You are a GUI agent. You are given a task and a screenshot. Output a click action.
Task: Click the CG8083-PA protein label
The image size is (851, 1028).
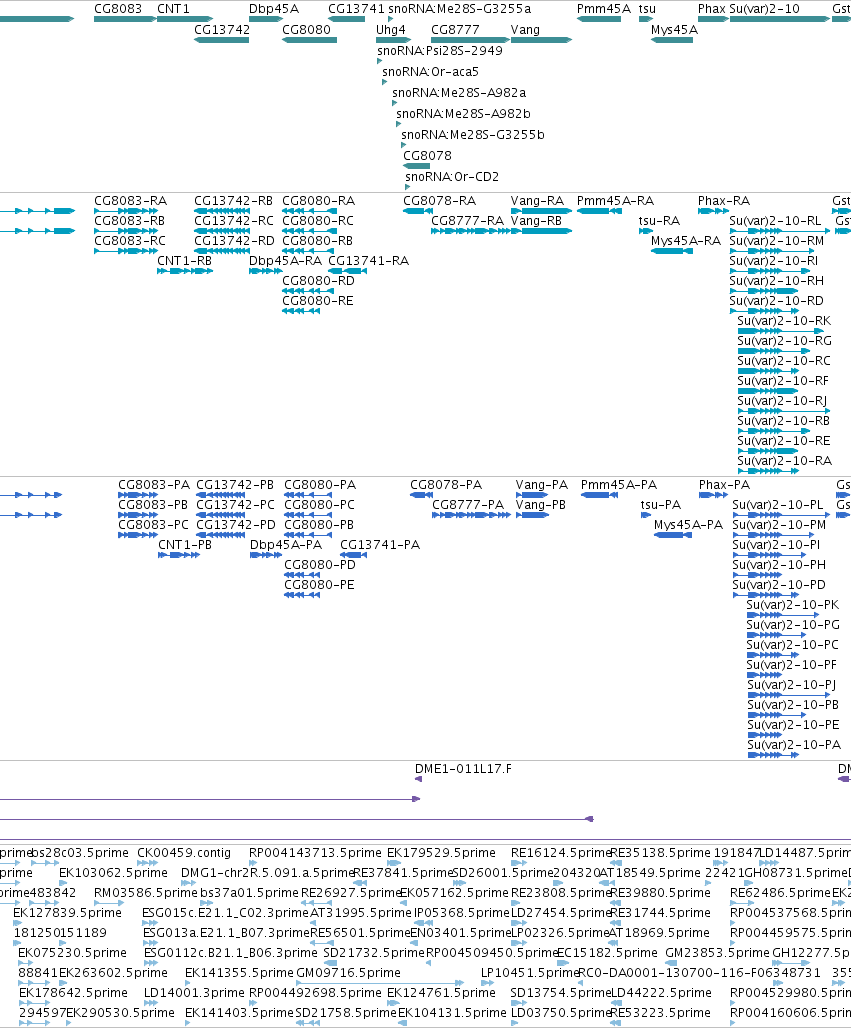pyautogui.click(x=153, y=485)
